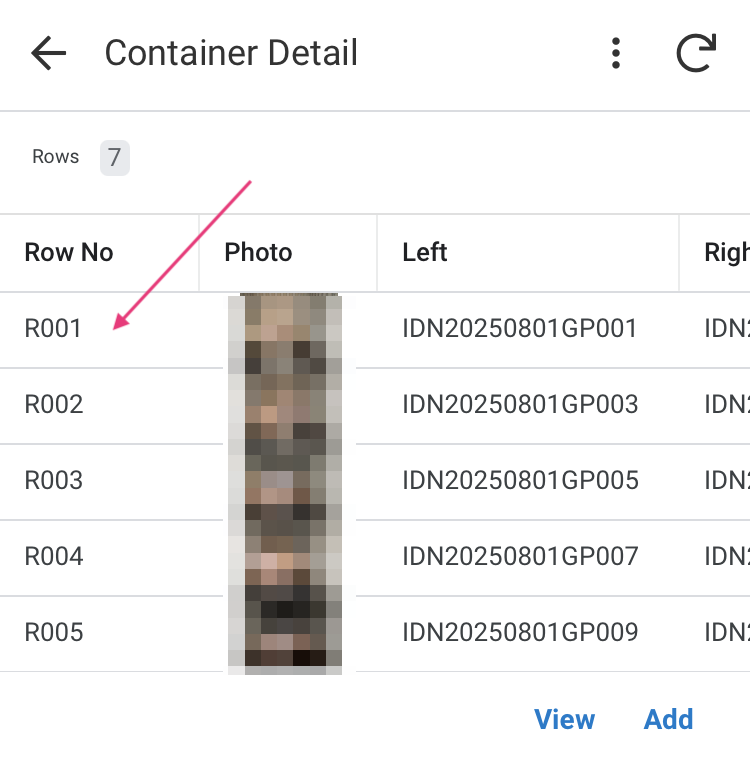Click the Add link below the table
The image size is (750, 780).
point(668,719)
